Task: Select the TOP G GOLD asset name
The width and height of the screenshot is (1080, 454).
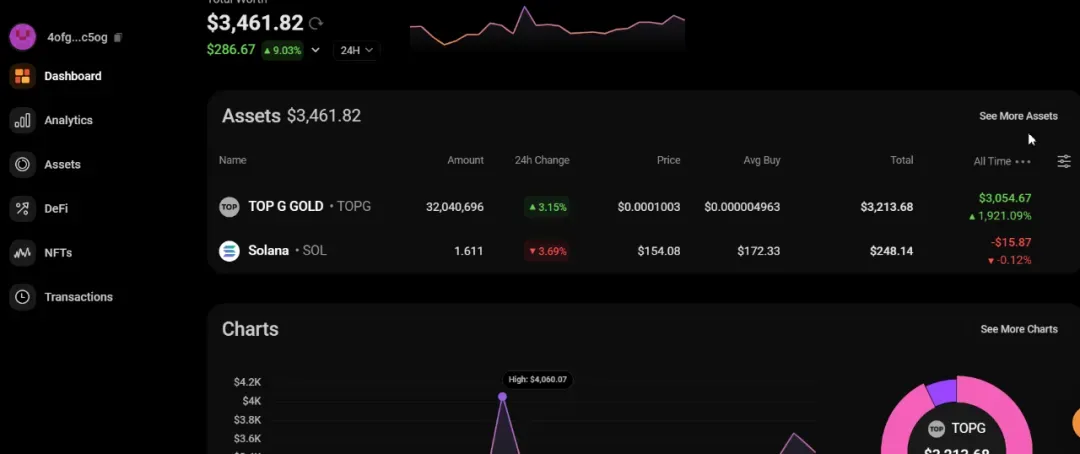Action: [286, 206]
